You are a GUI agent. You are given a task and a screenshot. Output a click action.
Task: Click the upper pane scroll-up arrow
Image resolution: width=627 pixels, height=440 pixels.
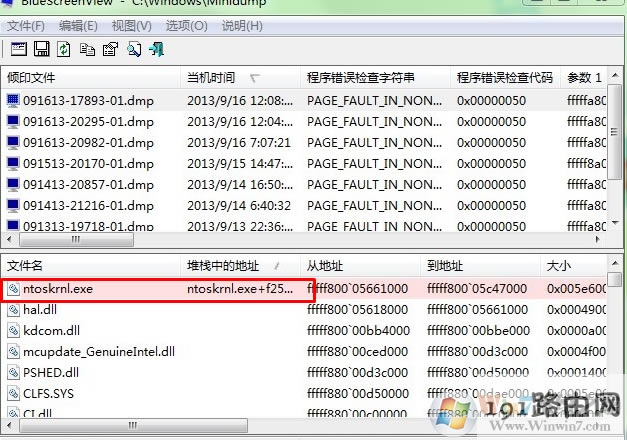(615, 75)
